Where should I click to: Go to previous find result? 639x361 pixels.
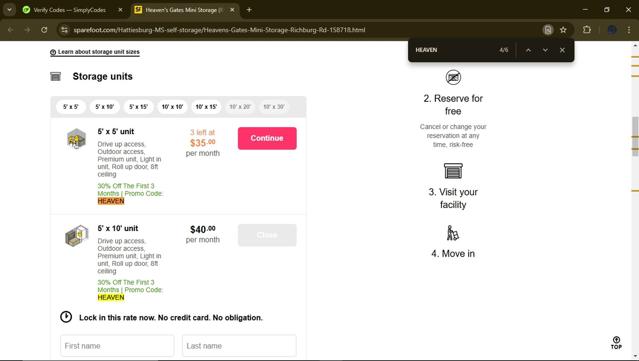(528, 50)
